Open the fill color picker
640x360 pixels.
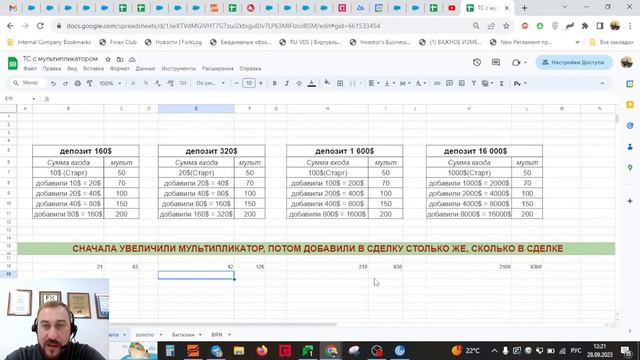coord(327,83)
